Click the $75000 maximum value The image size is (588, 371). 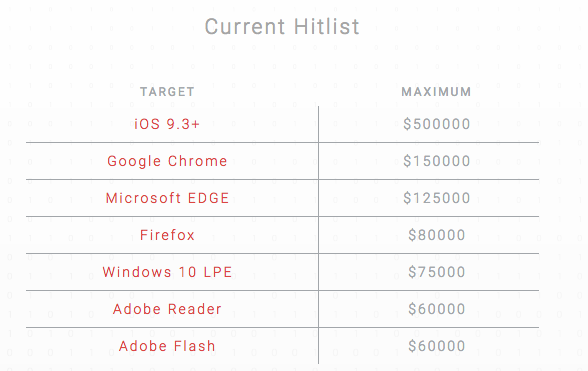(x=436, y=272)
